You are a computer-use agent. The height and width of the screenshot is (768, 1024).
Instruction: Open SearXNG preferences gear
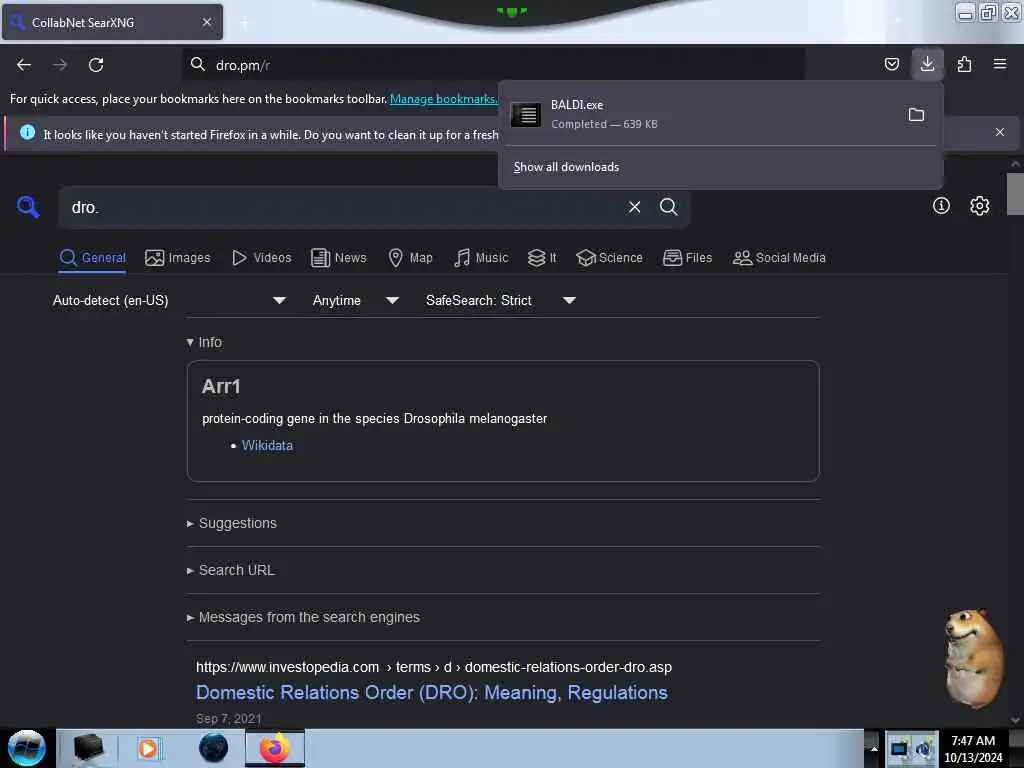click(980, 206)
